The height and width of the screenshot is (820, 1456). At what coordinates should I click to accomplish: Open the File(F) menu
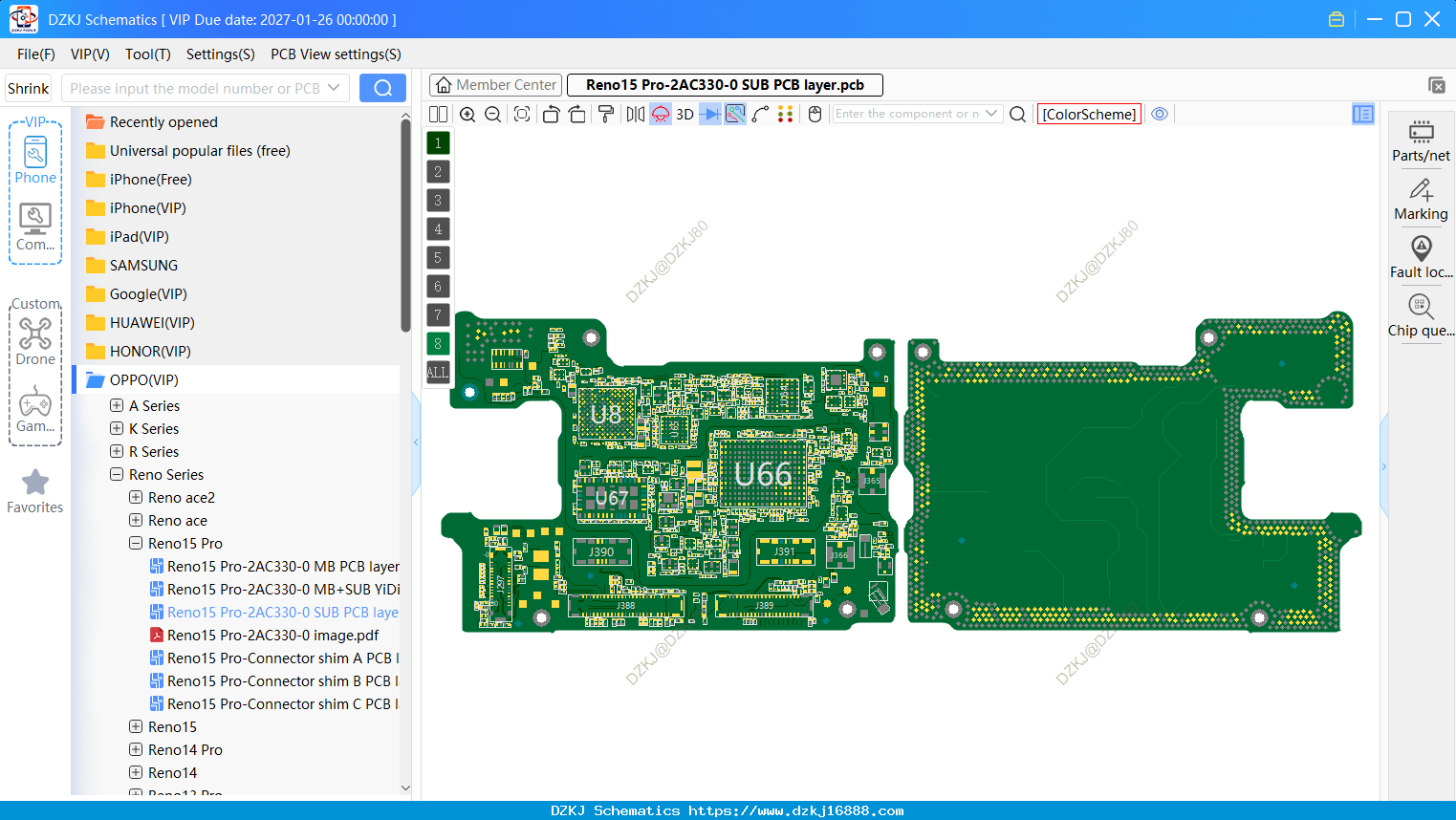[x=36, y=54]
